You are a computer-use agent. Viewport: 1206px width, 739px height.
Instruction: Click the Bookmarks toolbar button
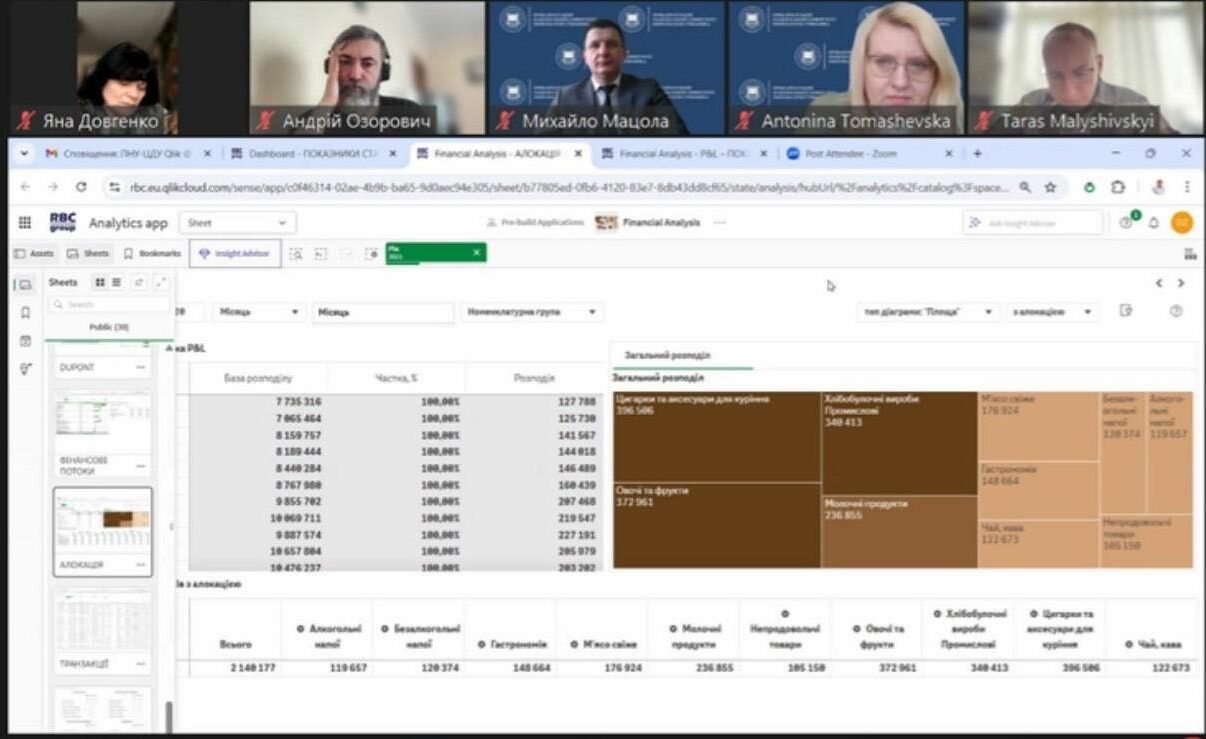tap(152, 254)
